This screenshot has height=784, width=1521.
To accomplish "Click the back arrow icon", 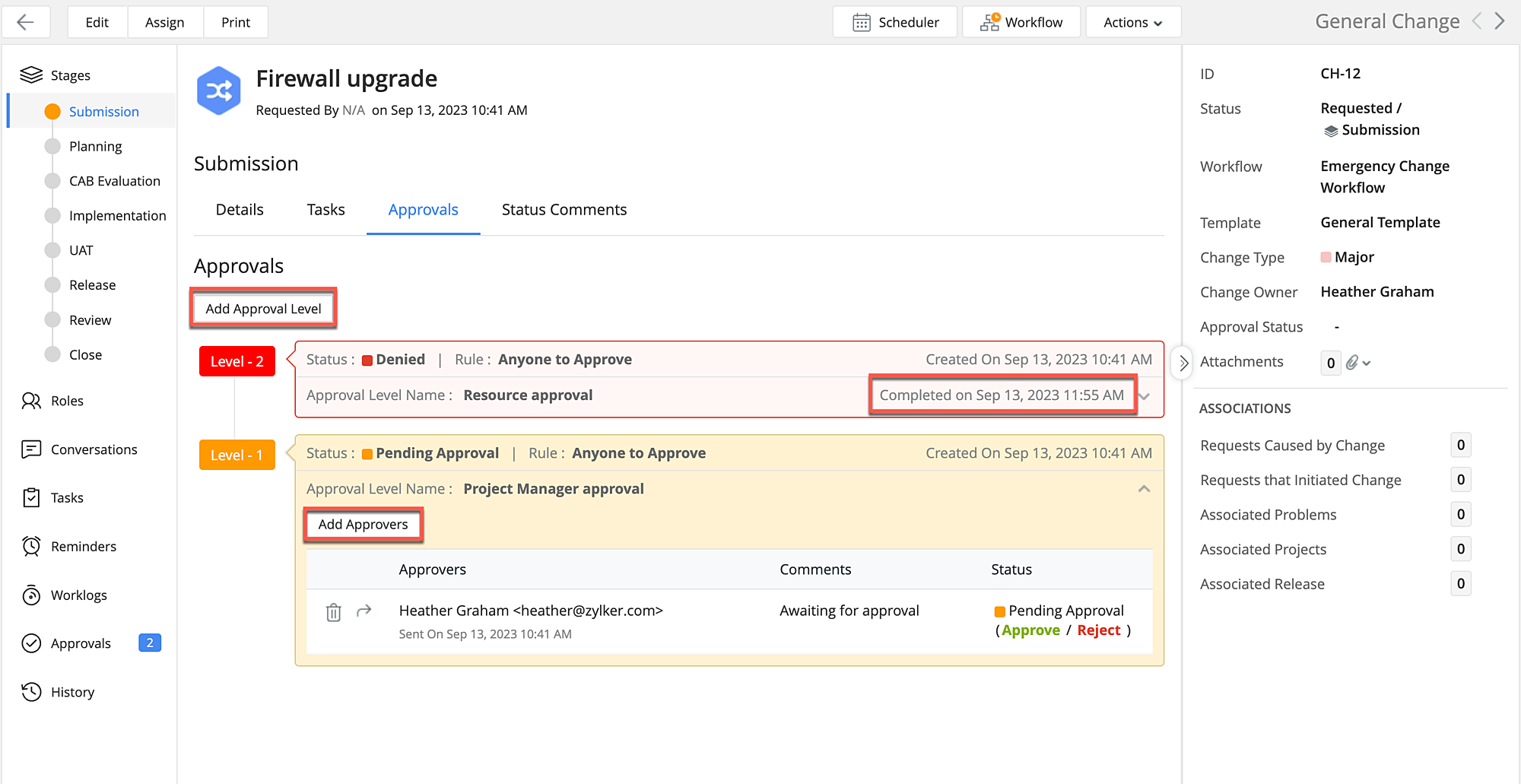I will point(26,22).
